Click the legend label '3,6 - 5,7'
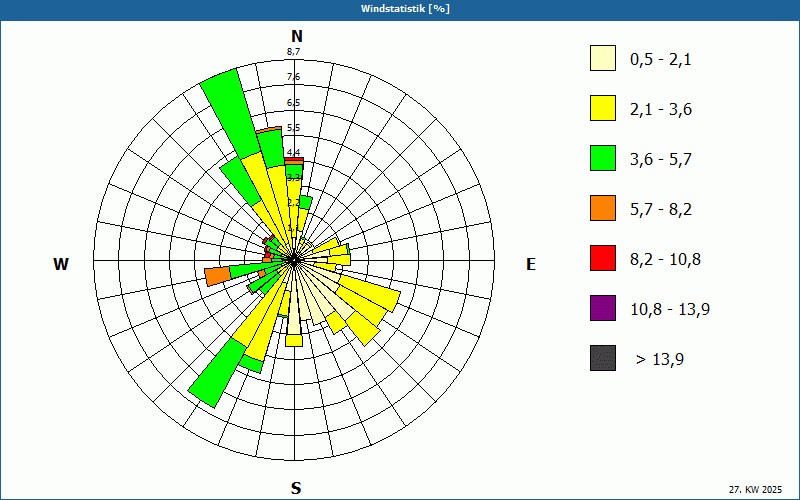The width and height of the screenshot is (800, 500). click(661, 160)
